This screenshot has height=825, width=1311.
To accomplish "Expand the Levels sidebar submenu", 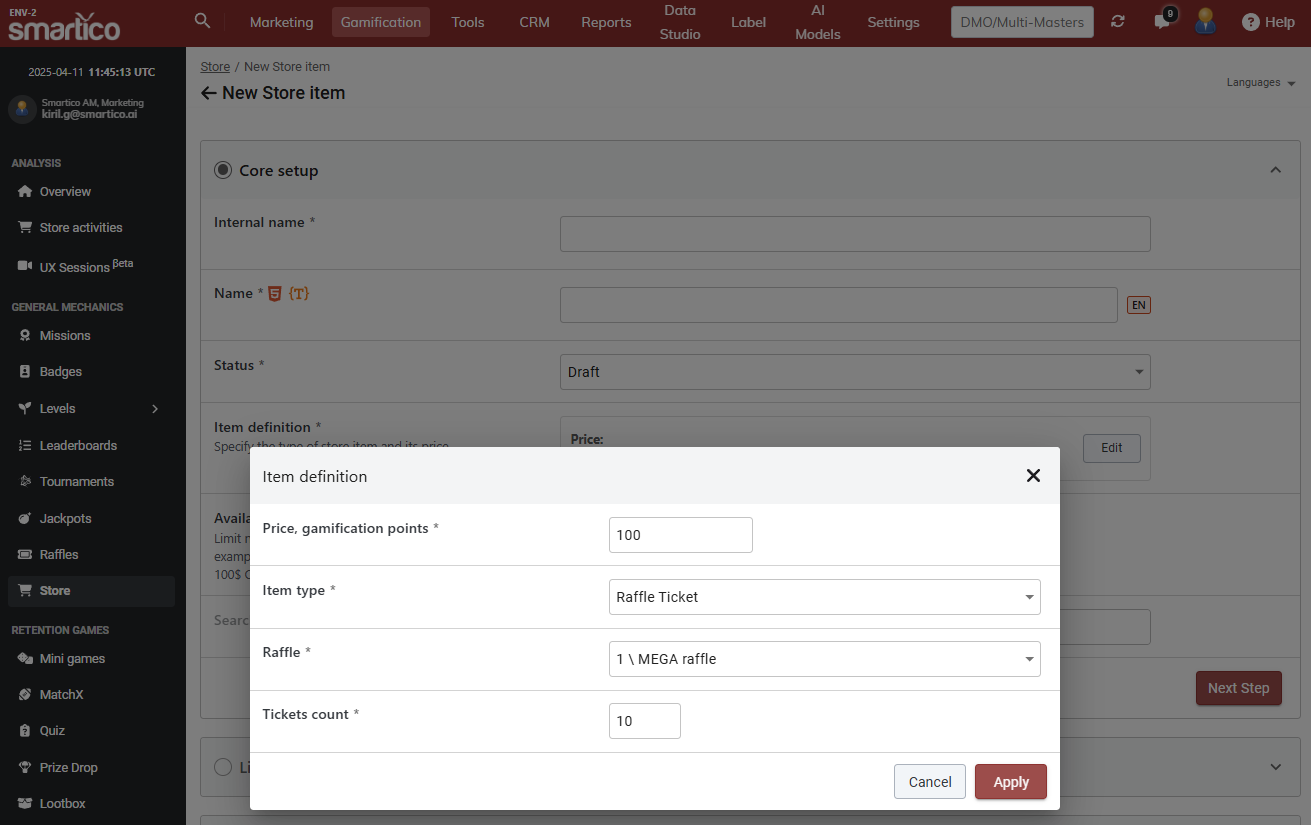I will pyautogui.click(x=154, y=409).
